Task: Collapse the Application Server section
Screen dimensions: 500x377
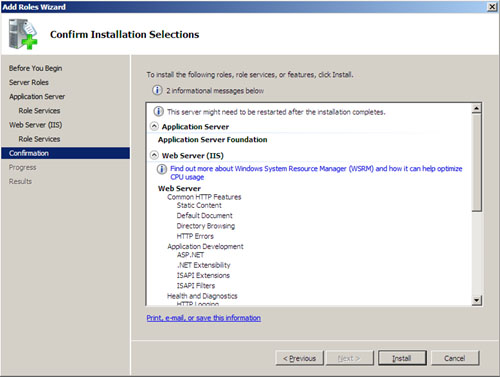Action: (x=154, y=126)
